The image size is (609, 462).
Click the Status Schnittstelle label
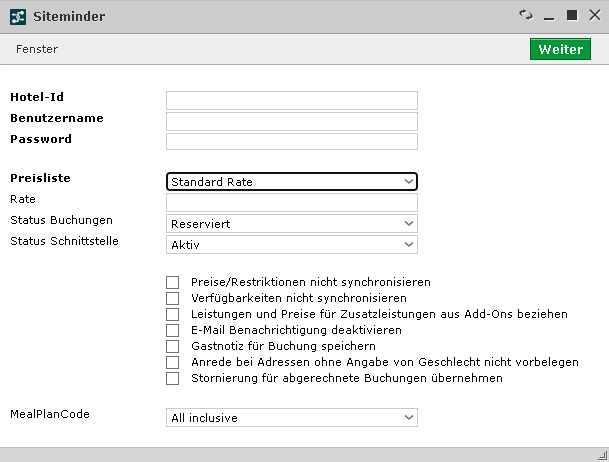(64, 241)
